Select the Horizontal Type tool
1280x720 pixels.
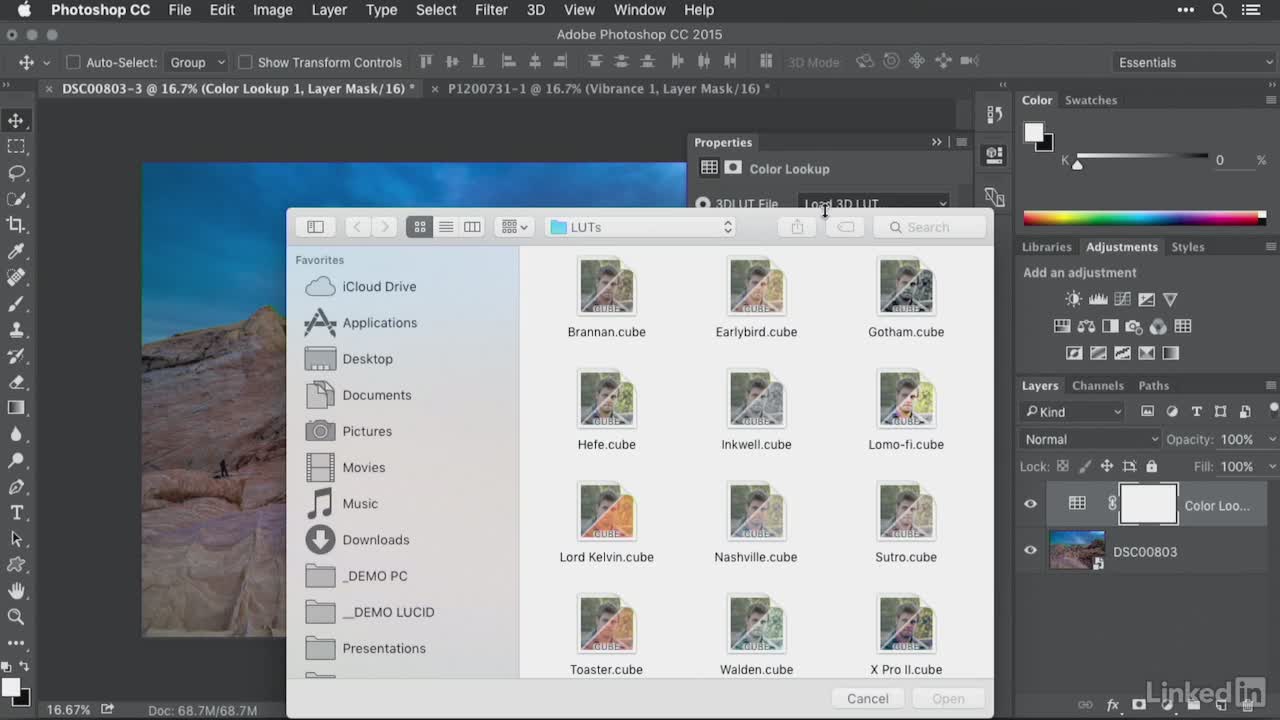point(16,513)
